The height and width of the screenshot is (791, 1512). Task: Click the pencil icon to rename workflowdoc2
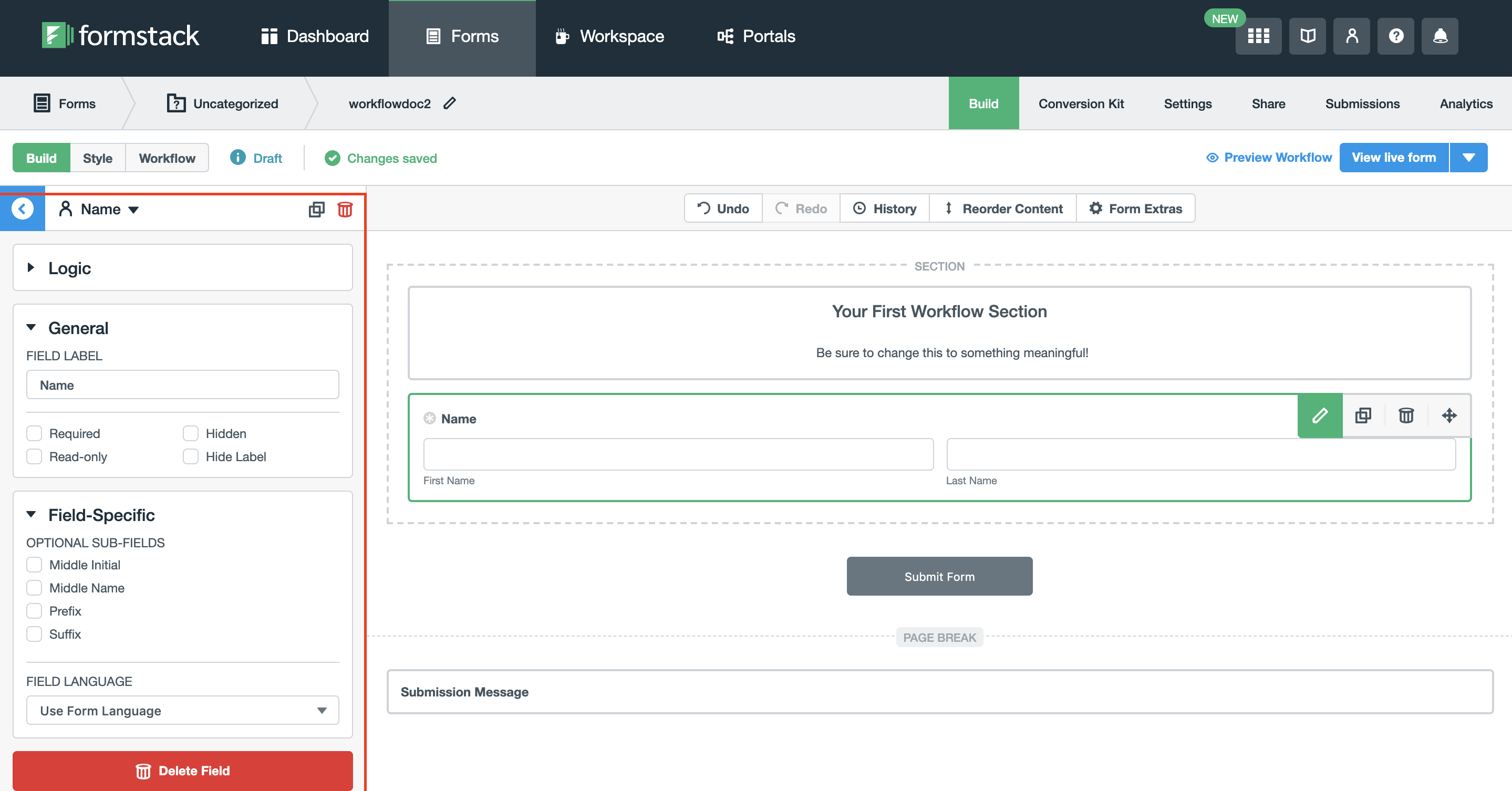pyautogui.click(x=450, y=103)
